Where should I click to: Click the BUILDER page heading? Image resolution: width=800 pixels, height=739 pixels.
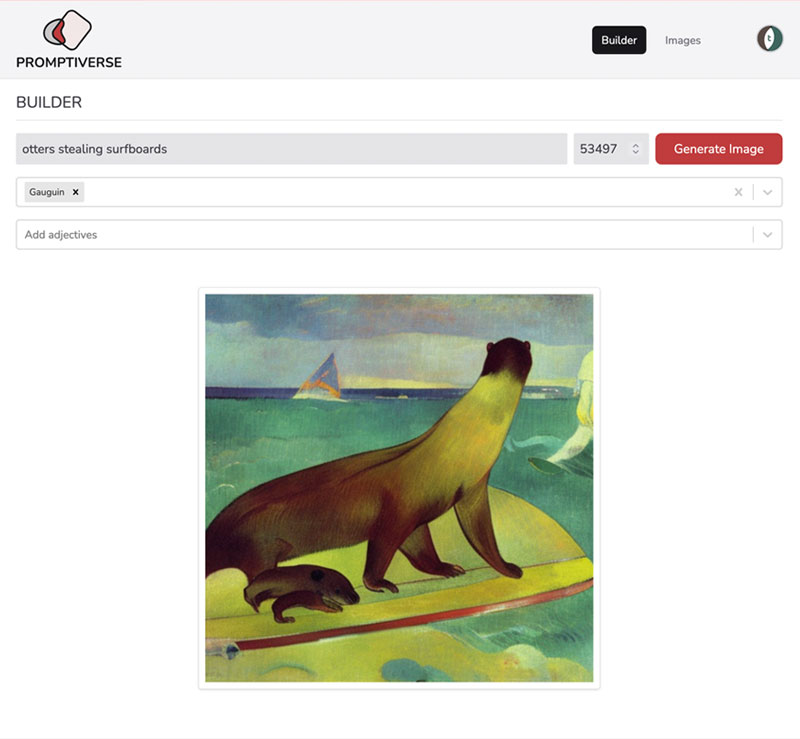pos(49,102)
